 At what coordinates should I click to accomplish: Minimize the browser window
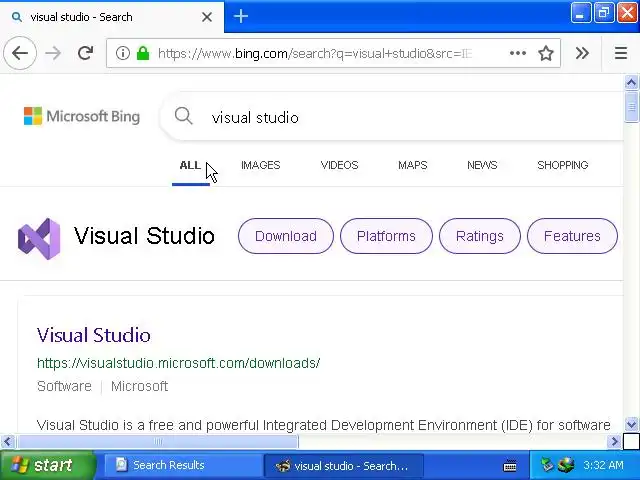tap(580, 13)
